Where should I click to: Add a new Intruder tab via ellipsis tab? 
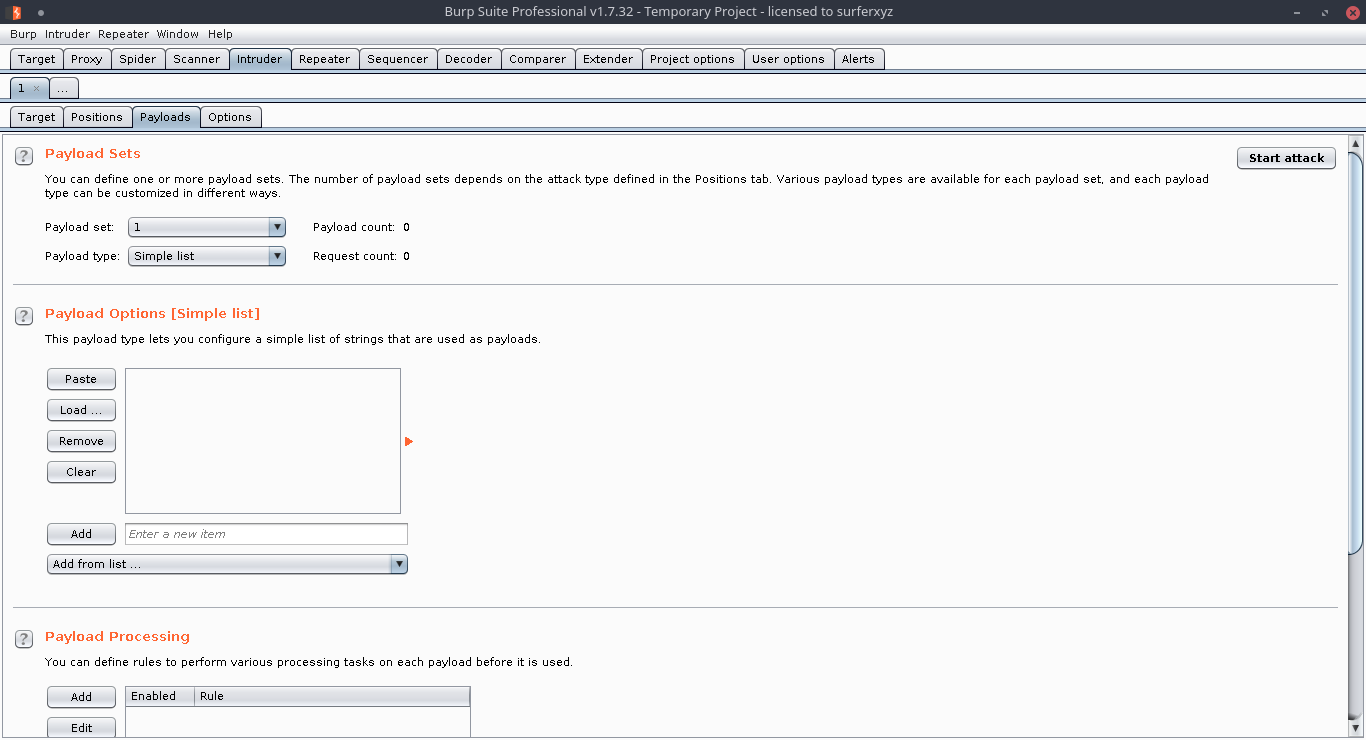[63, 88]
